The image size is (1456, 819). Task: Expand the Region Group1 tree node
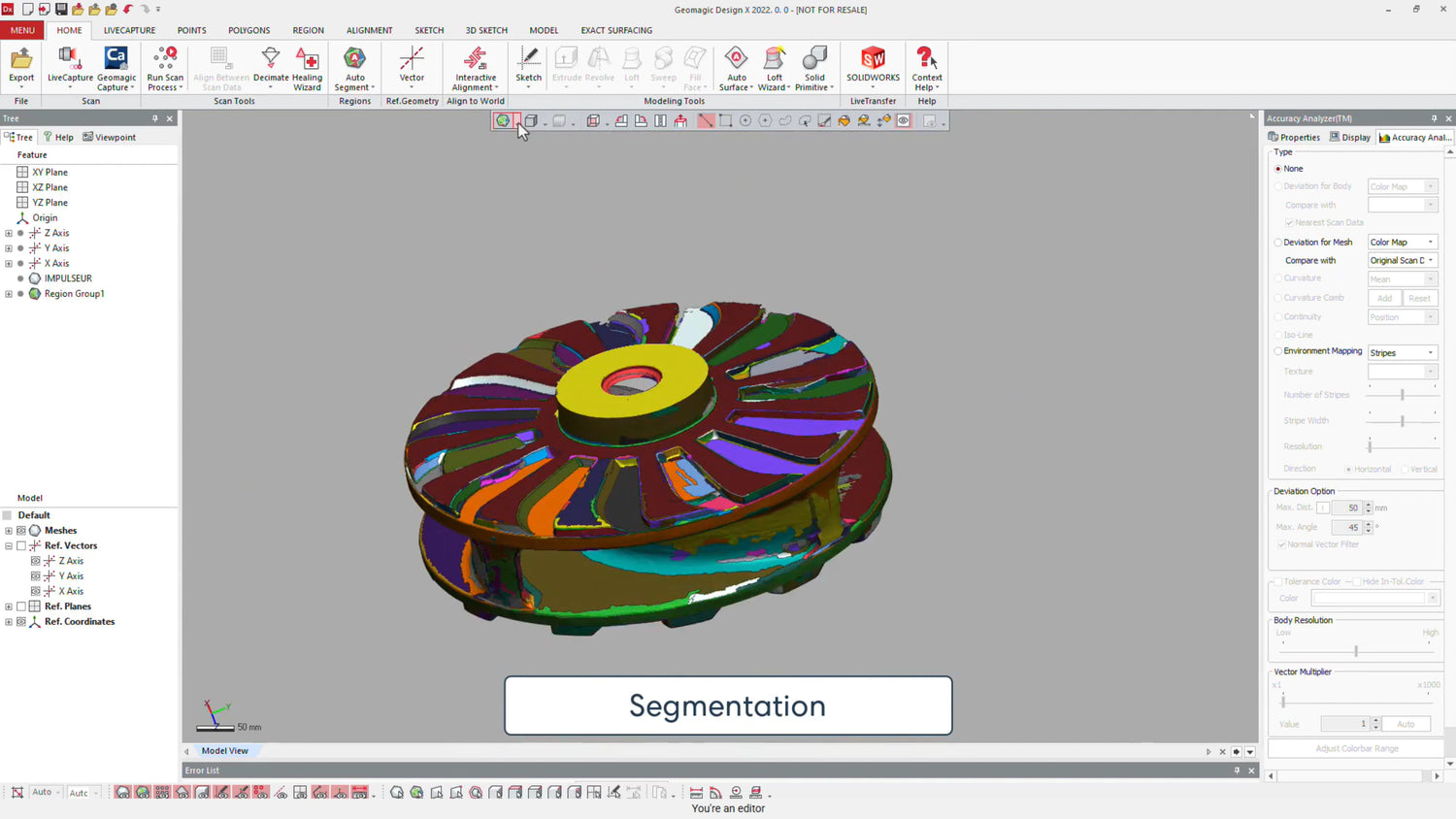[9, 294]
